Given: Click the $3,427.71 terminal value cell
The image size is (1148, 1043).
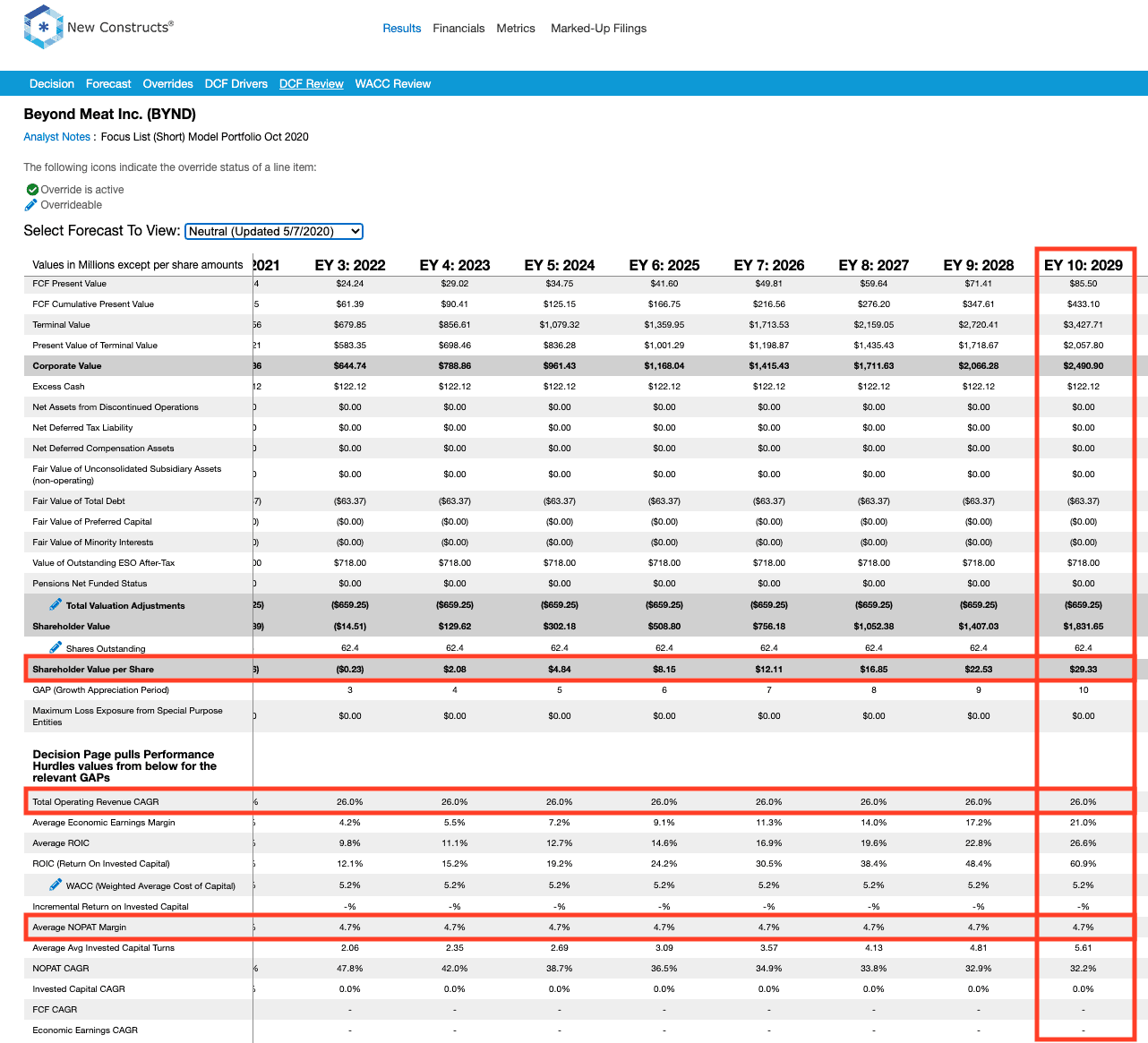Looking at the screenshot, I should click(x=1084, y=324).
